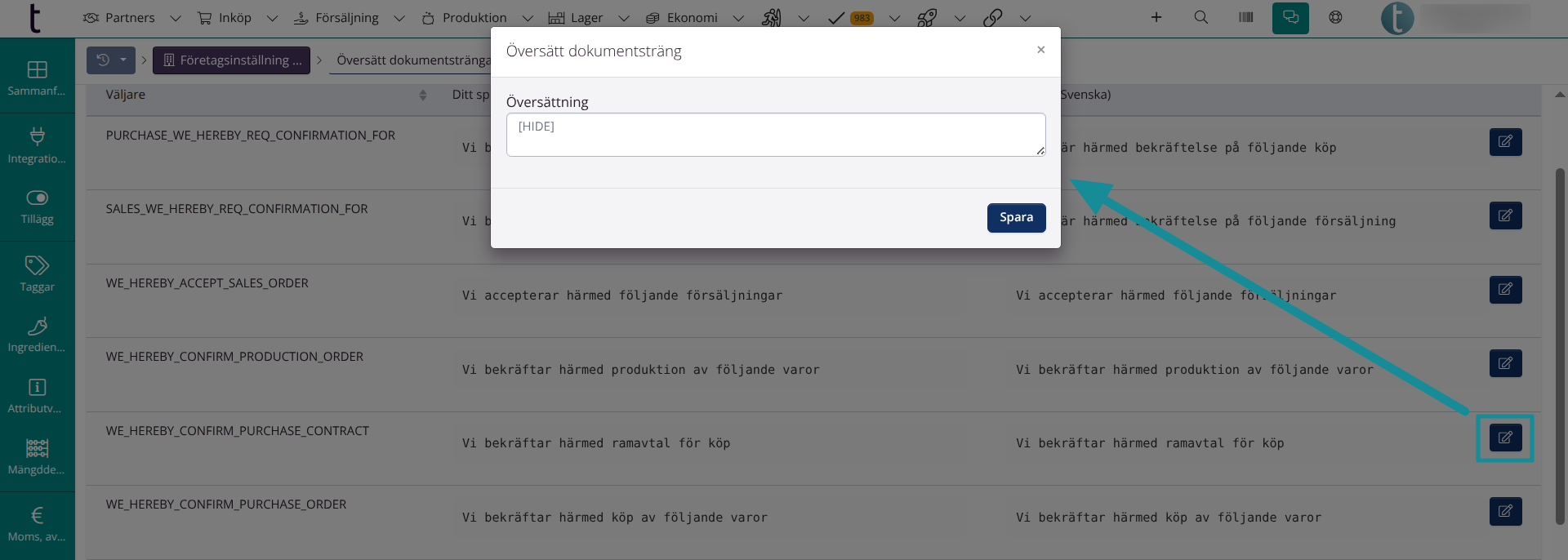This screenshot has height=560, width=1568.
Task: Close the Översätt dokumentsträng dialog
Action: coord(1040,50)
